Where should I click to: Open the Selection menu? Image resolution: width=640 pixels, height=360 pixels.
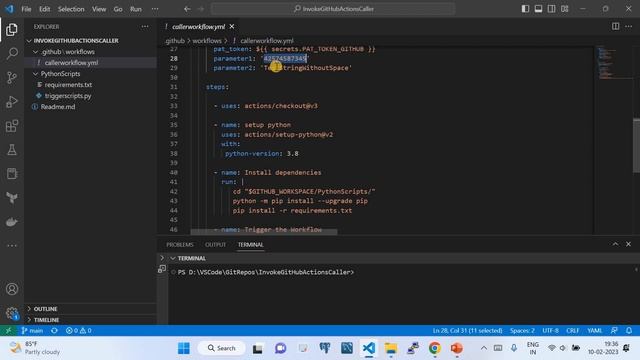coord(71,9)
